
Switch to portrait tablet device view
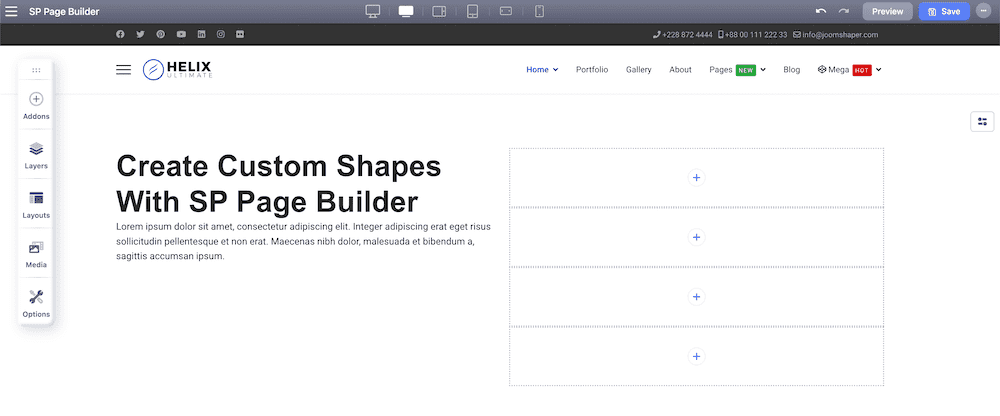pos(473,11)
